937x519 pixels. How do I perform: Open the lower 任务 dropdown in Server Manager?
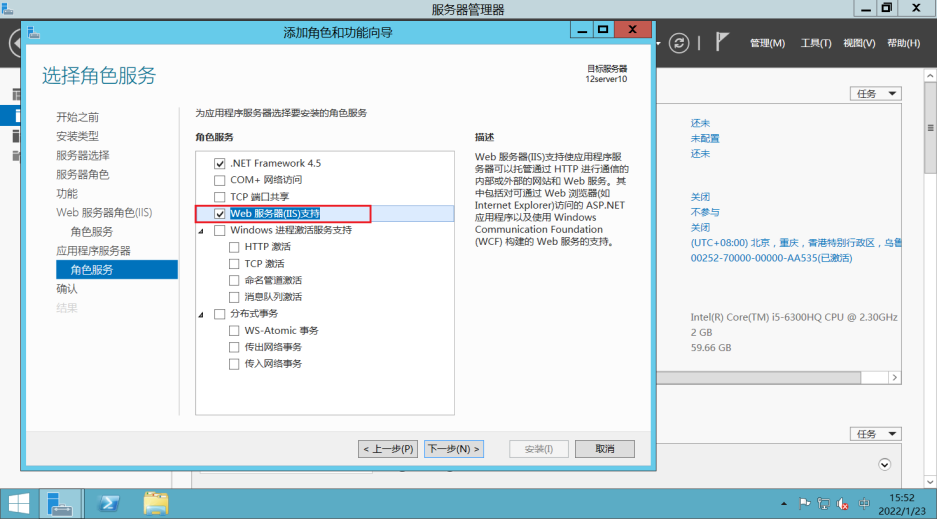pyautogui.click(x=875, y=434)
